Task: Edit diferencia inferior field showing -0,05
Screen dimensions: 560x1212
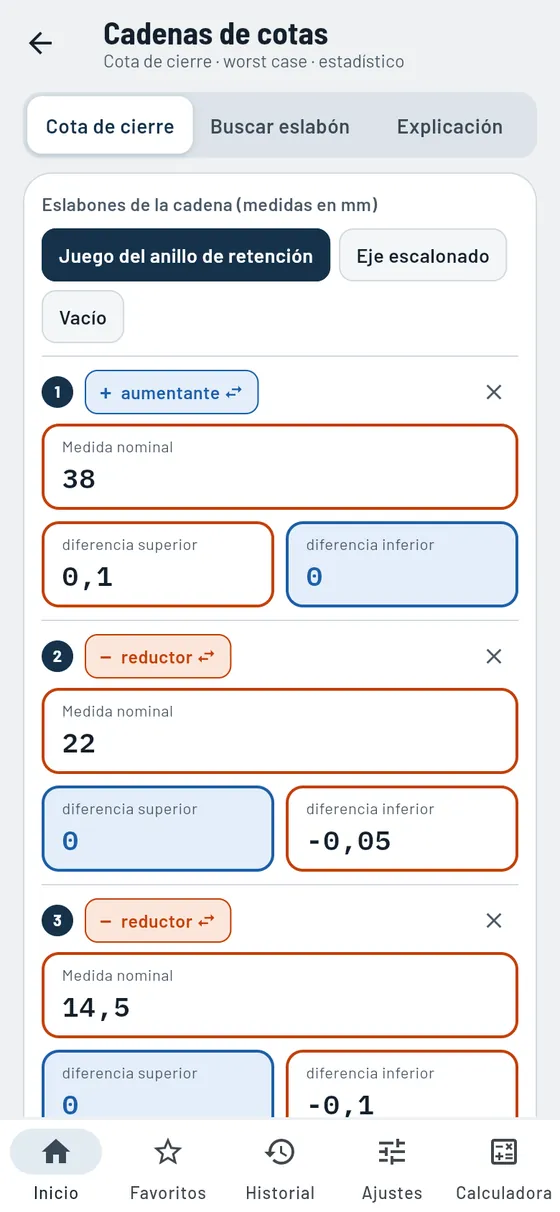Action: [402, 828]
